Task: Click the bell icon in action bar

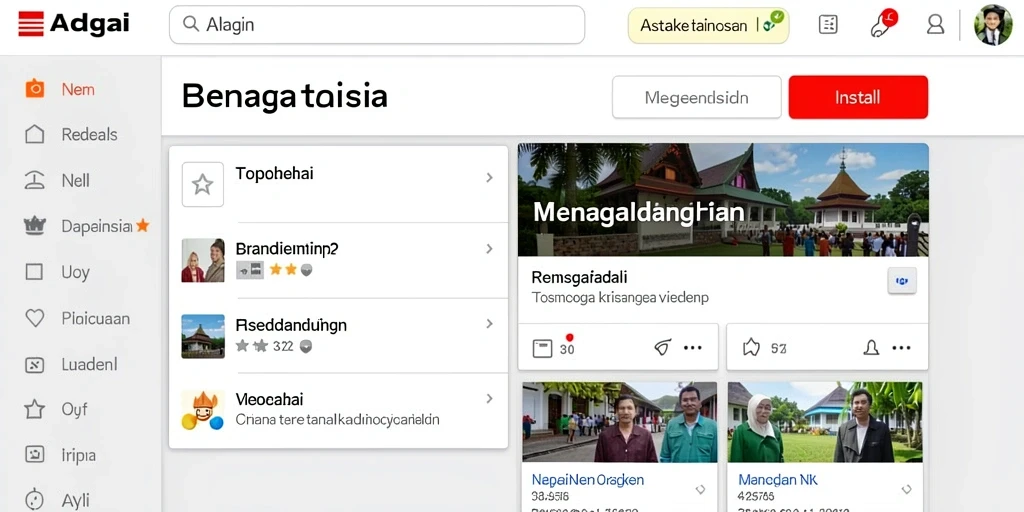Action: pyautogui.click(x=871, y=348)
